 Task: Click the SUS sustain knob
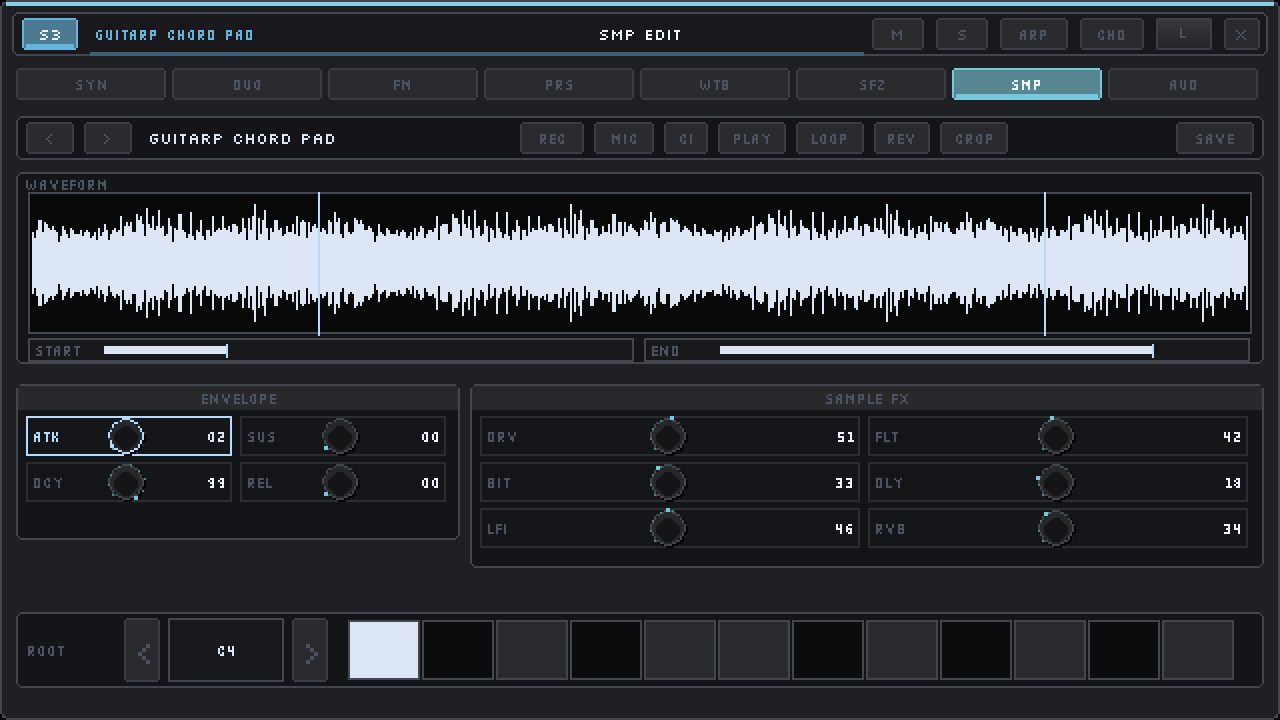340,437
